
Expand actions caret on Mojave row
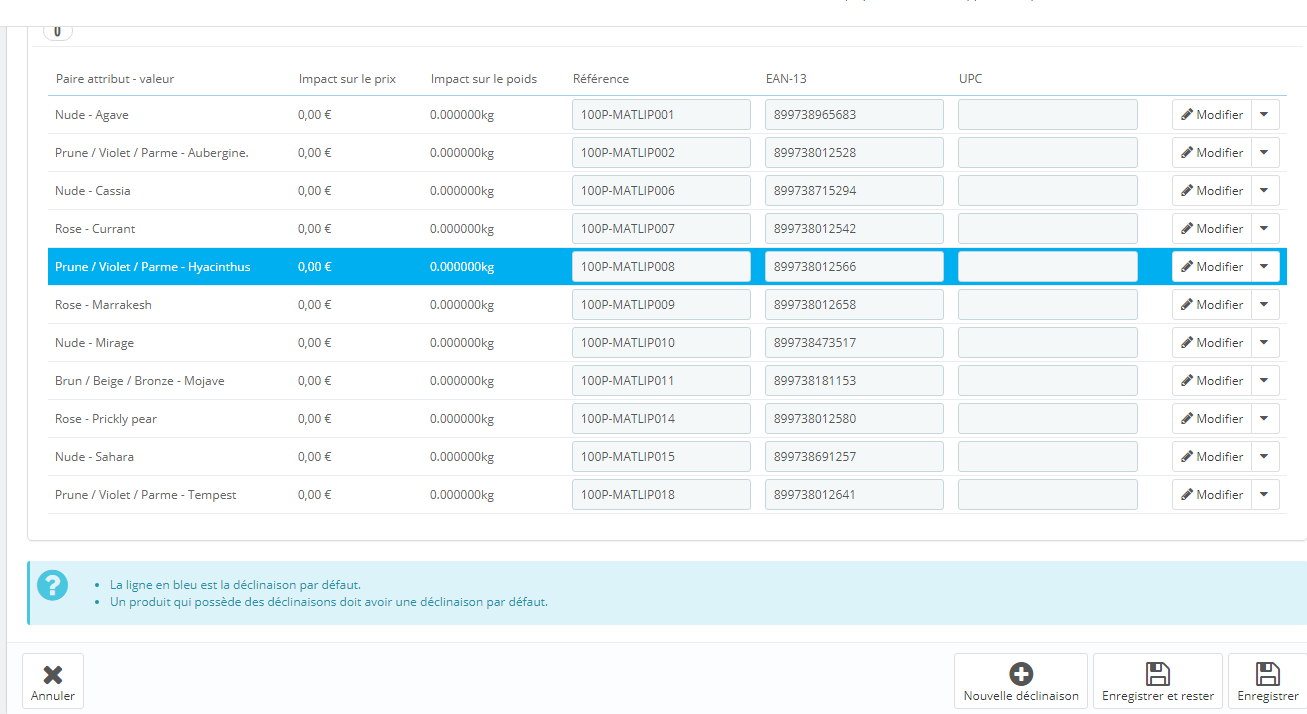point(1265,381)
